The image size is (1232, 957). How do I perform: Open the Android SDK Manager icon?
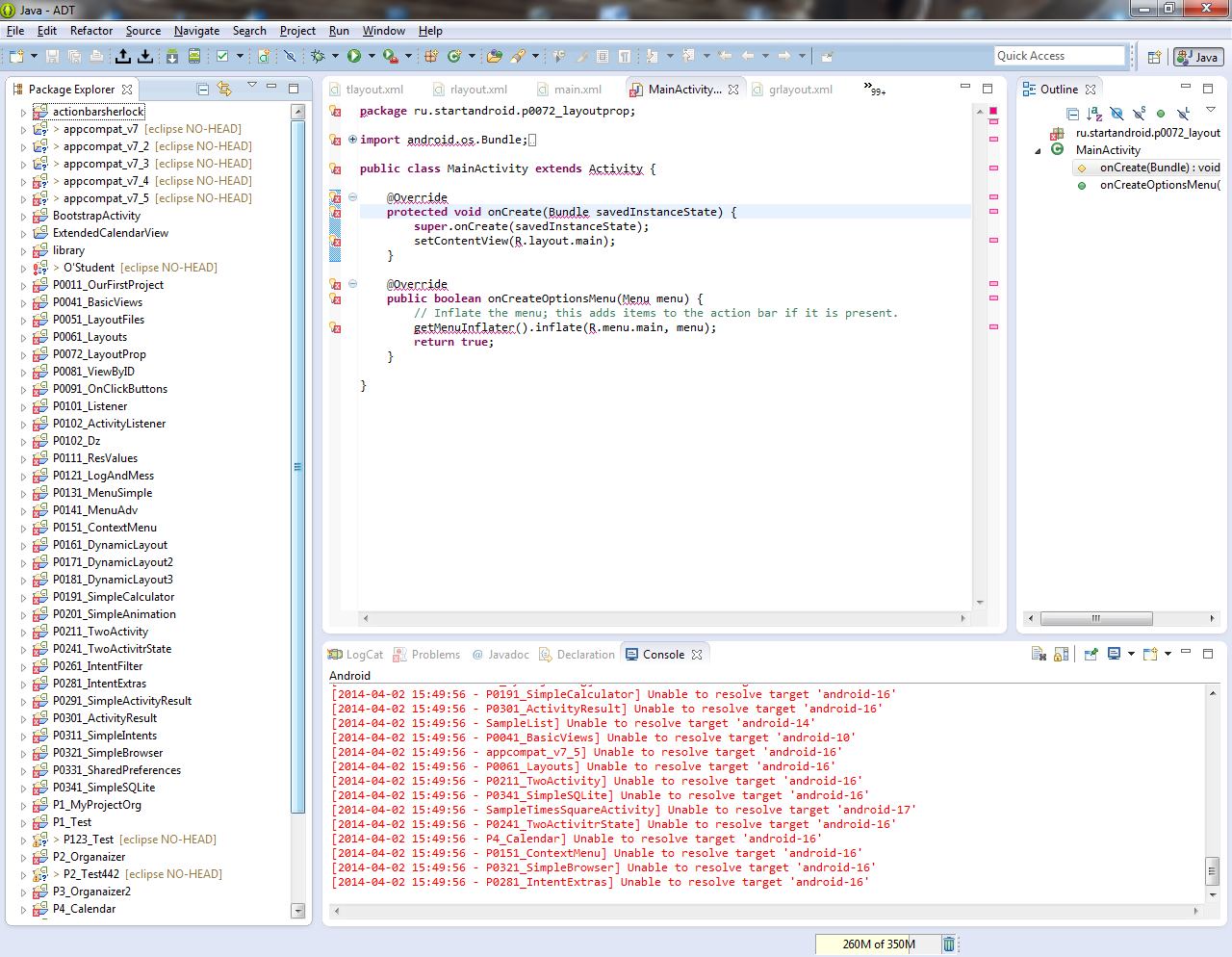[172, 56]
